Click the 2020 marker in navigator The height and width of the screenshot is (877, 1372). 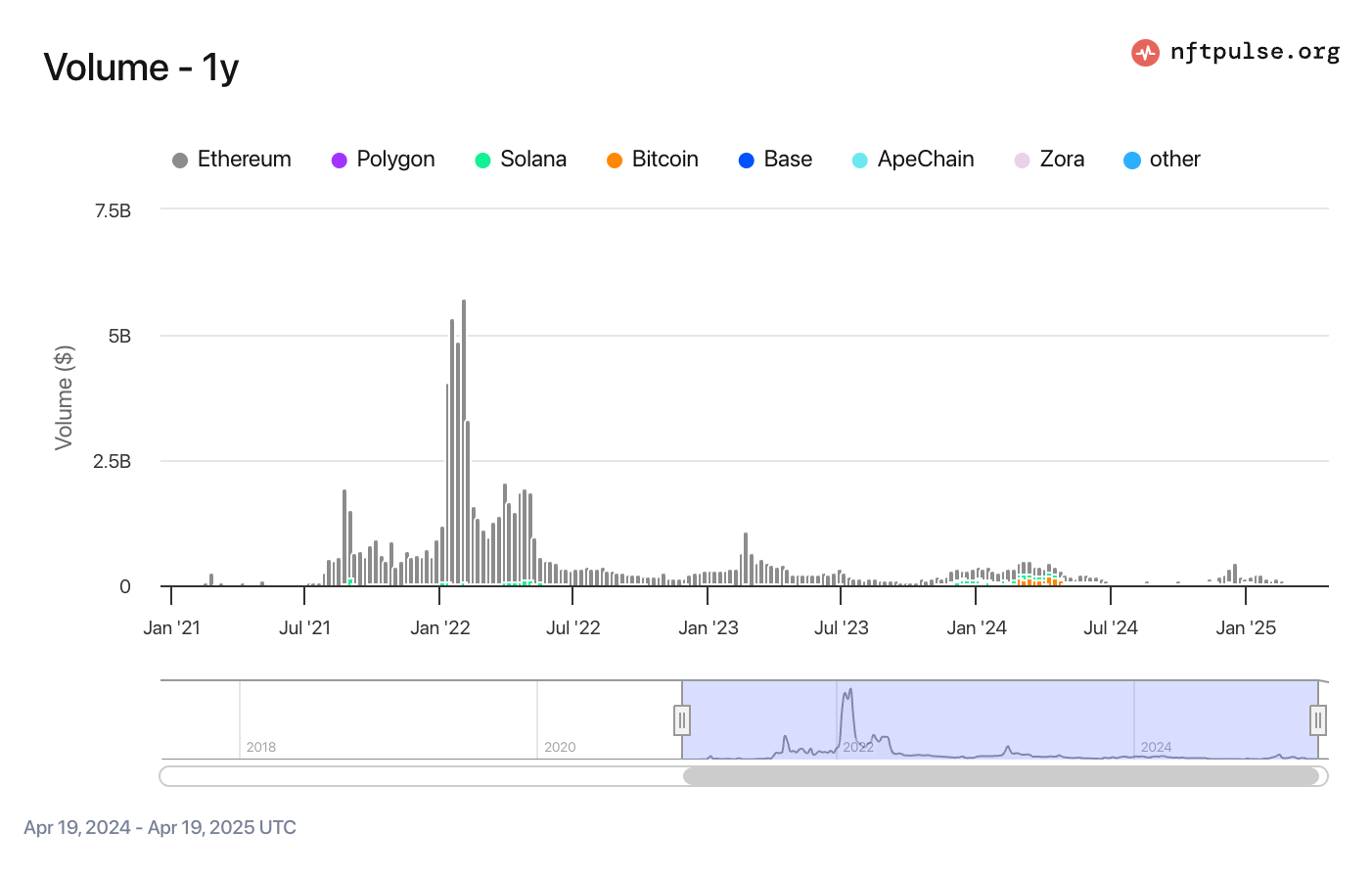(x=560, y=747)
